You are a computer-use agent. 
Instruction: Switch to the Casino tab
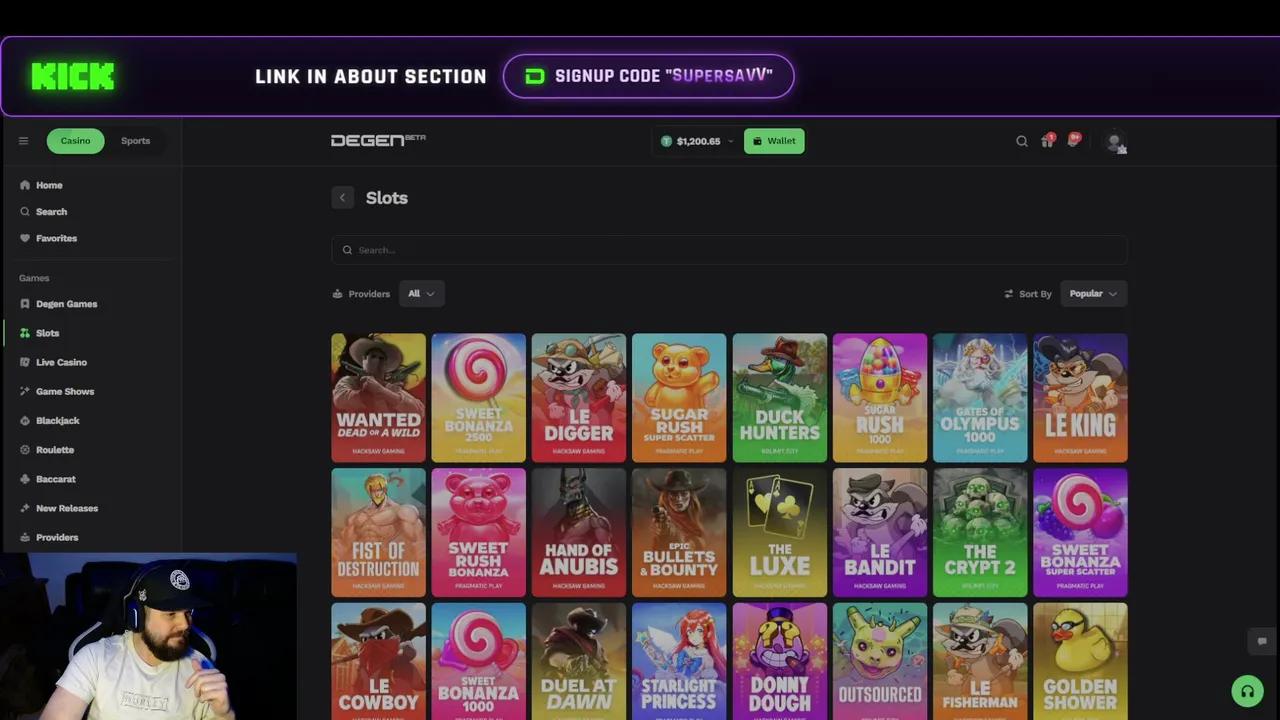(75, 141)
